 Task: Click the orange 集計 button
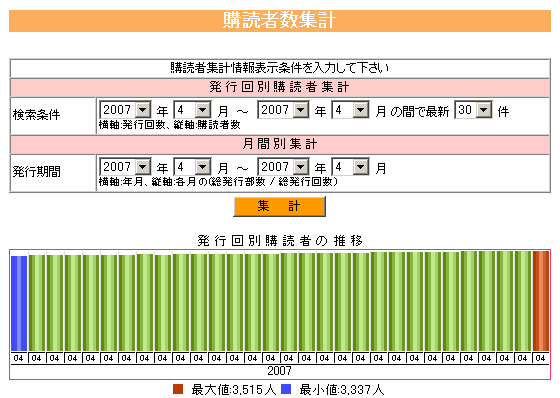(x=280, y=206)
